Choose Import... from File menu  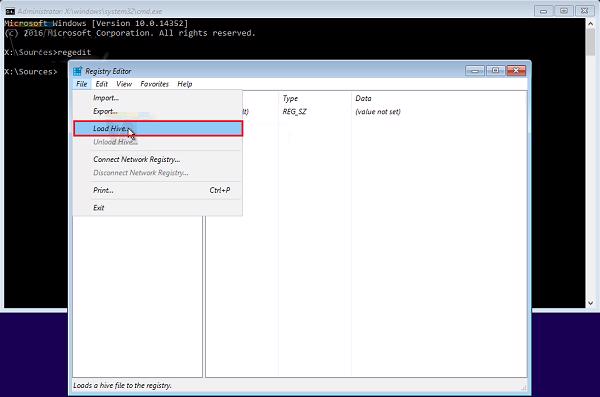(158, 98)
